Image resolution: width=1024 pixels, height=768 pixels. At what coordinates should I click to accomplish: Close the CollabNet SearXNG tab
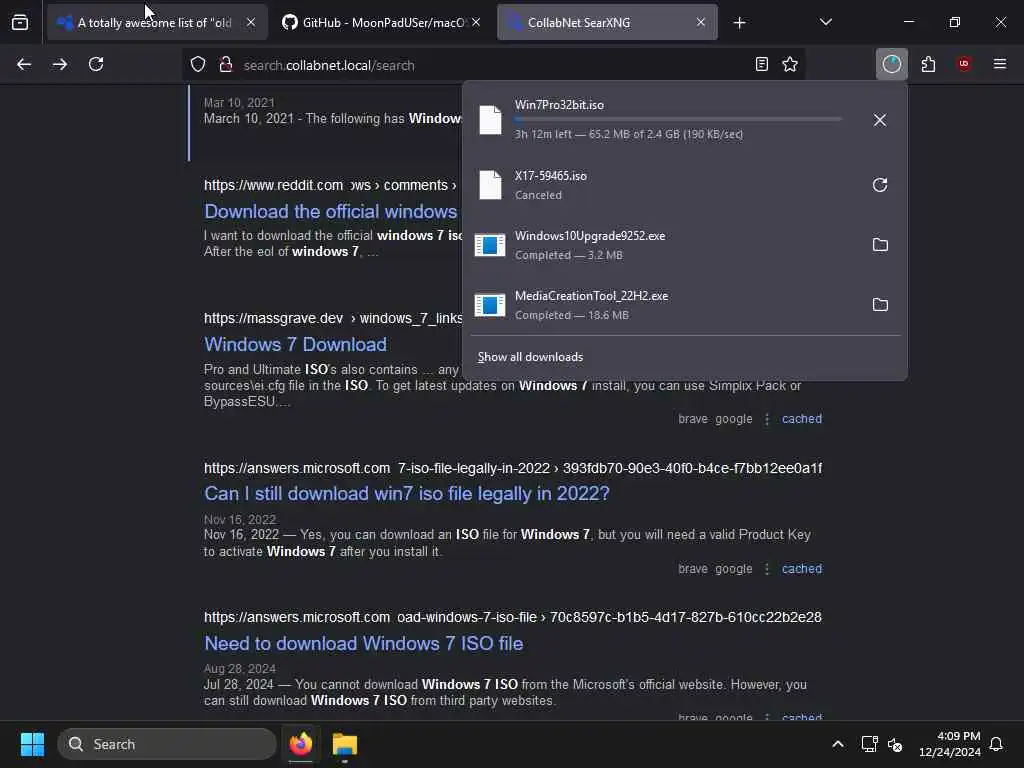(x=701, y=23)
